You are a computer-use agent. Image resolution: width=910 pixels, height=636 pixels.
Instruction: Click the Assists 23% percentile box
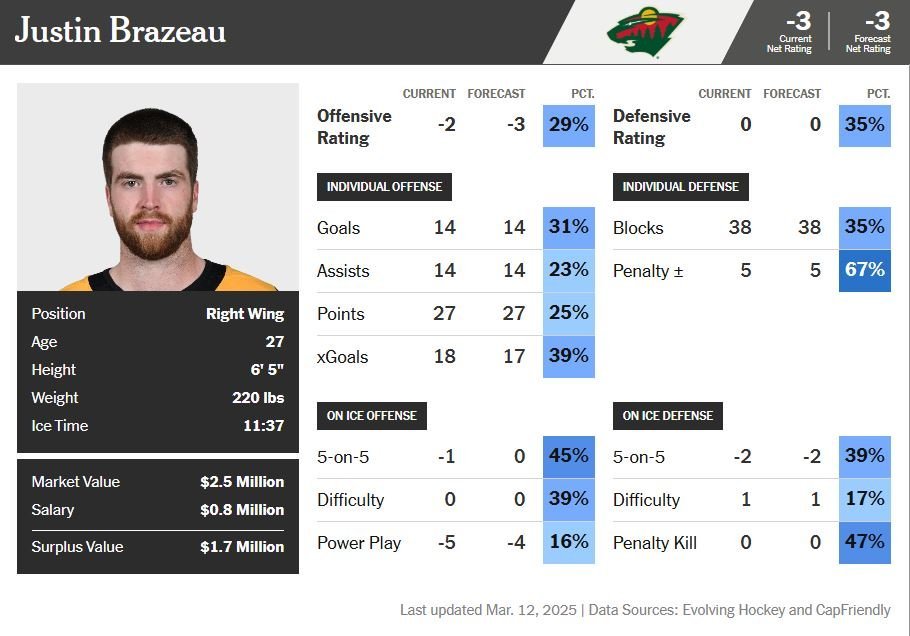tap(568, 270)
